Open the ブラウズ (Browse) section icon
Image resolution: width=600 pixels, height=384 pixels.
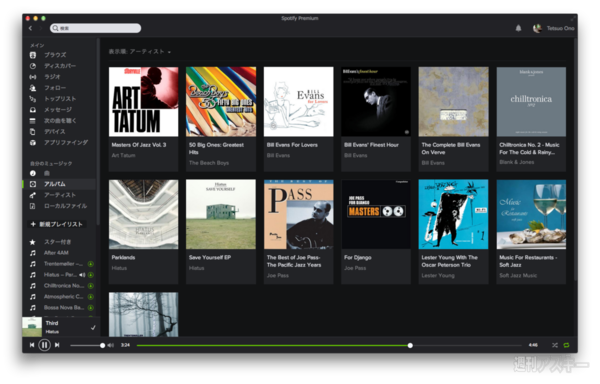(33, 55)
